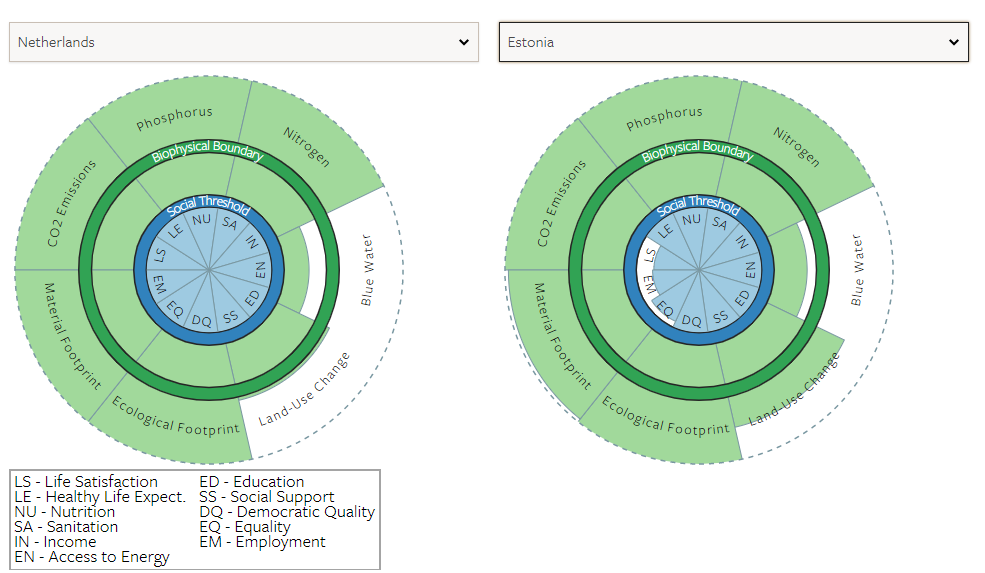Select ED wedge in Netherlands chart
The width and height of the screenshot is (985, 573).
click(252, 298)
